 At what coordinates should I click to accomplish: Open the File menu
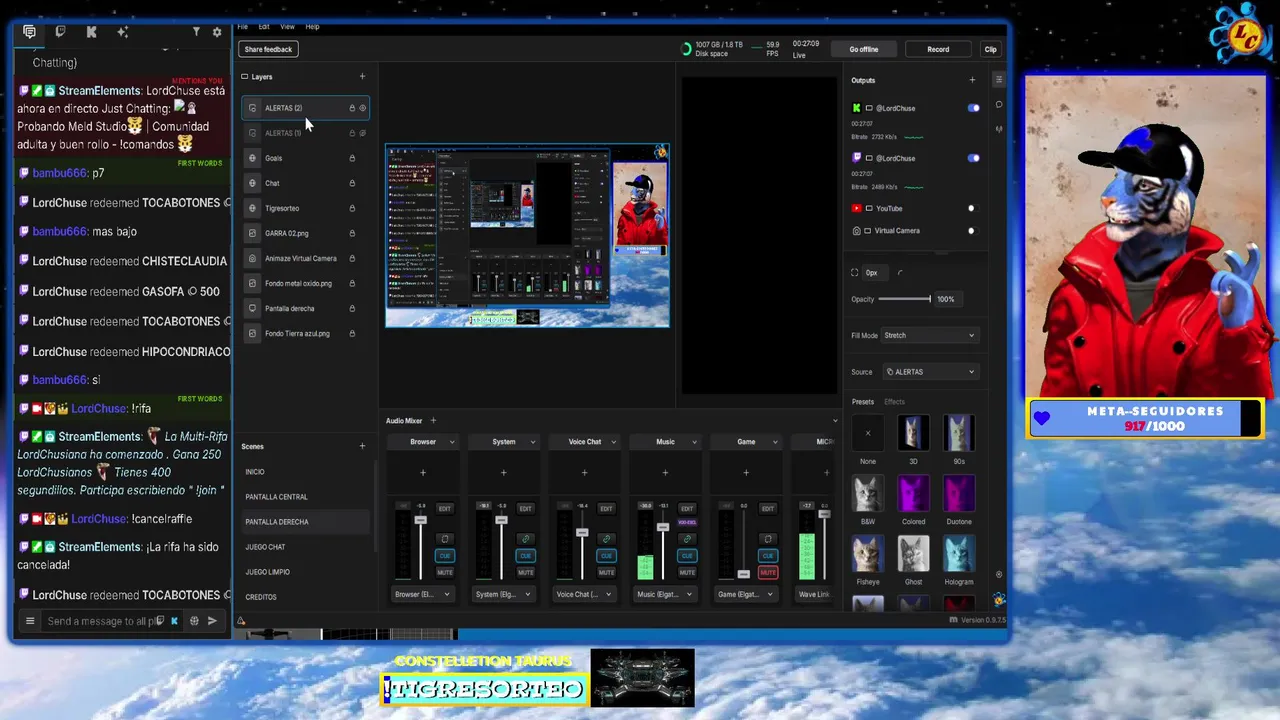(x=243, y=27)
